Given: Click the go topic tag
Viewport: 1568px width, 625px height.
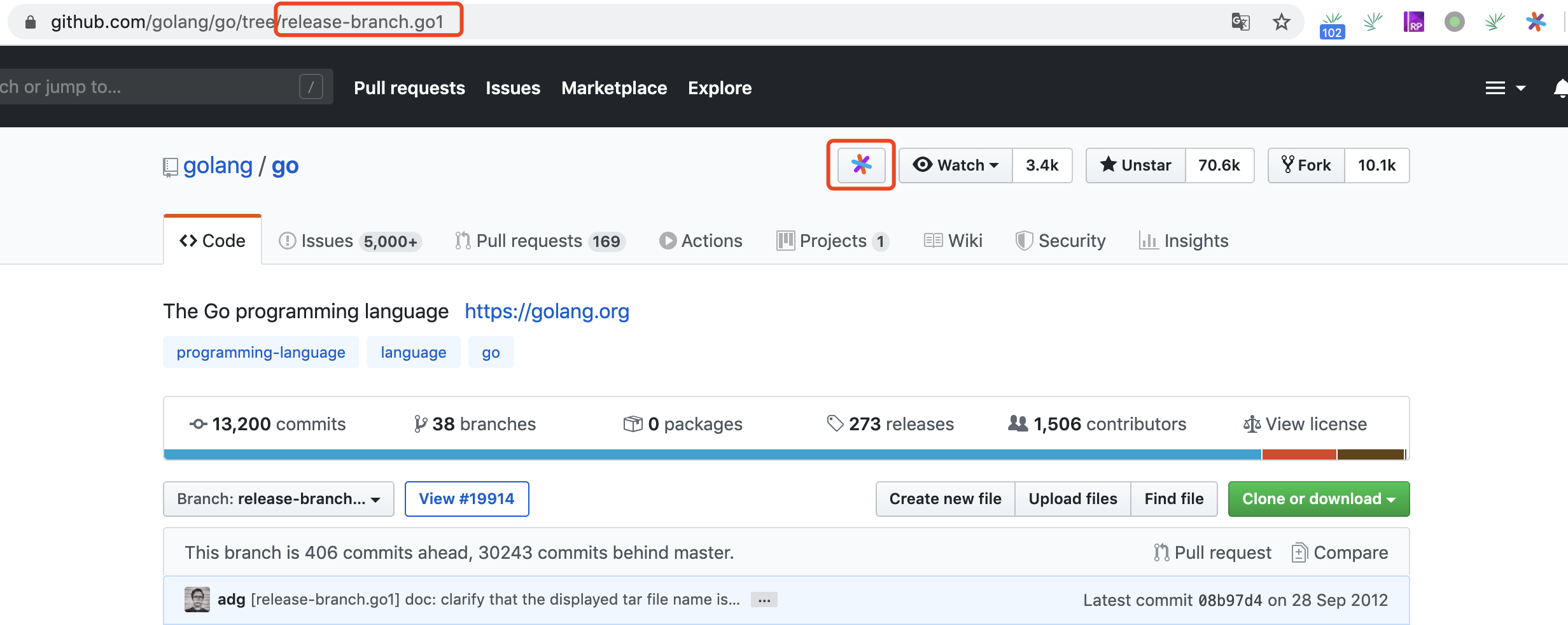Looking at the screenshot, I should point(491,352).
